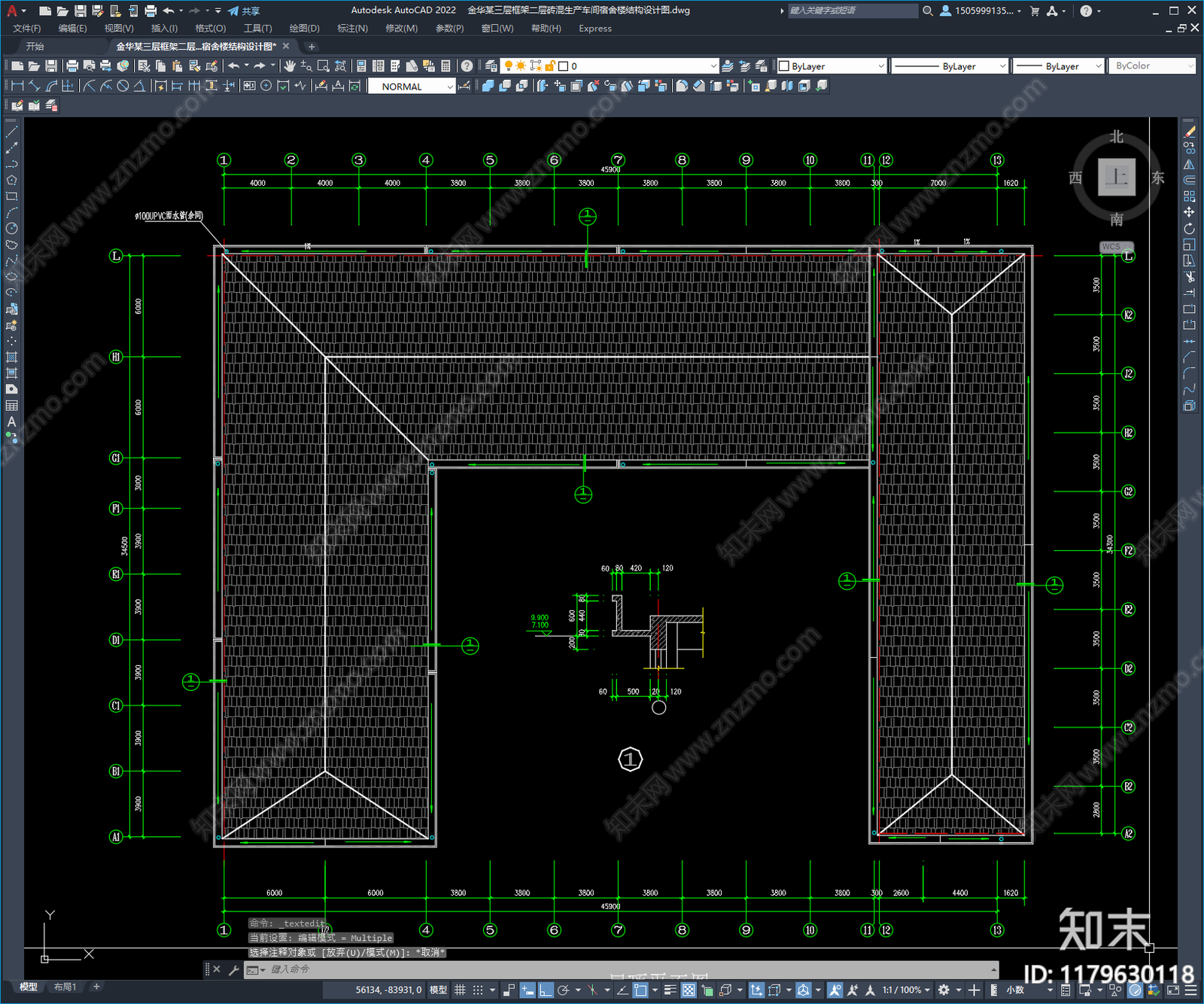This screenshot has height=1004, width=1204.
Task: Click the Help question mark in standard toolbar
Action: tap(467, 66)
